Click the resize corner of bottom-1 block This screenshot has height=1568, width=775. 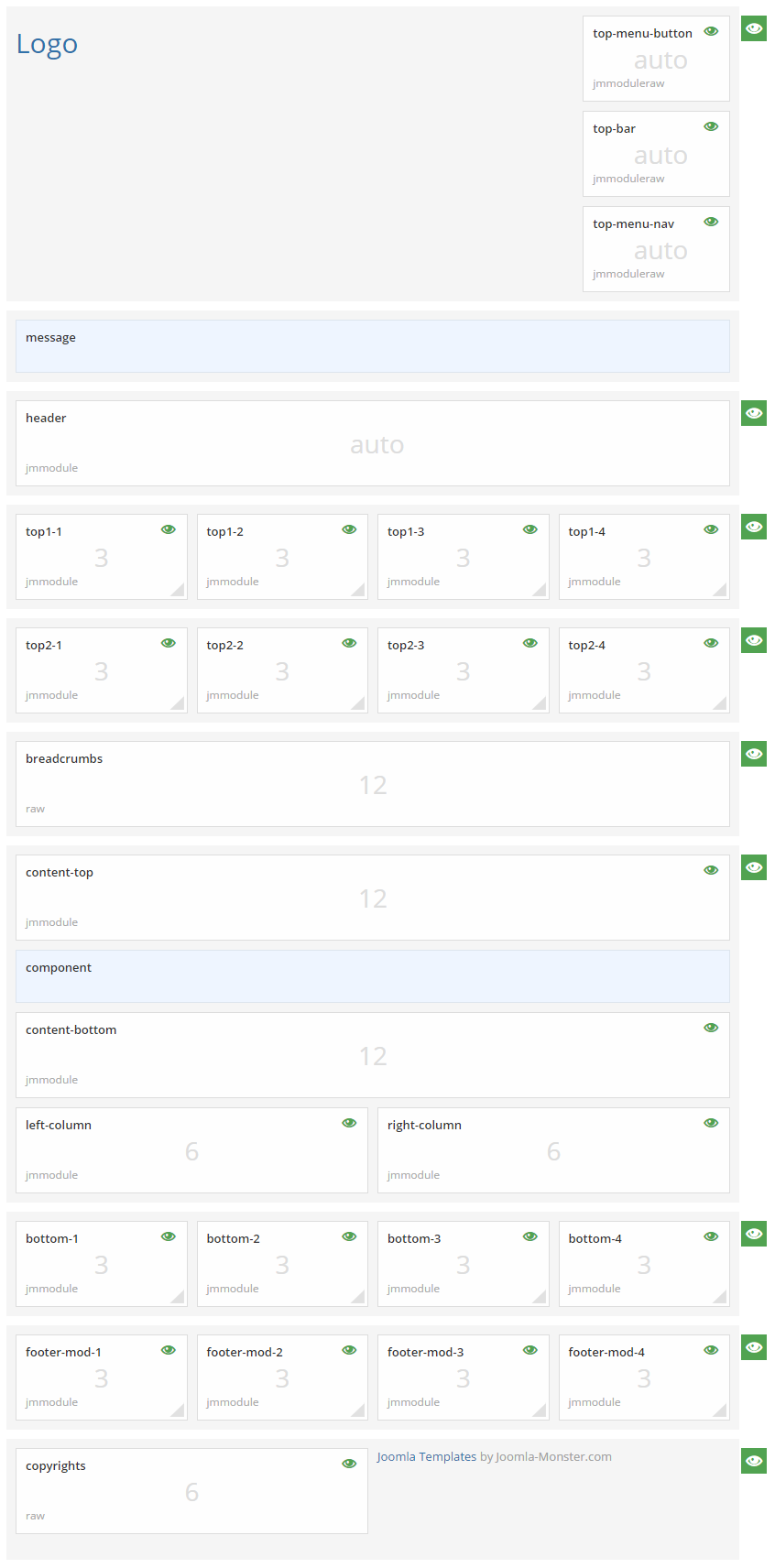[x=178, y=1297]
